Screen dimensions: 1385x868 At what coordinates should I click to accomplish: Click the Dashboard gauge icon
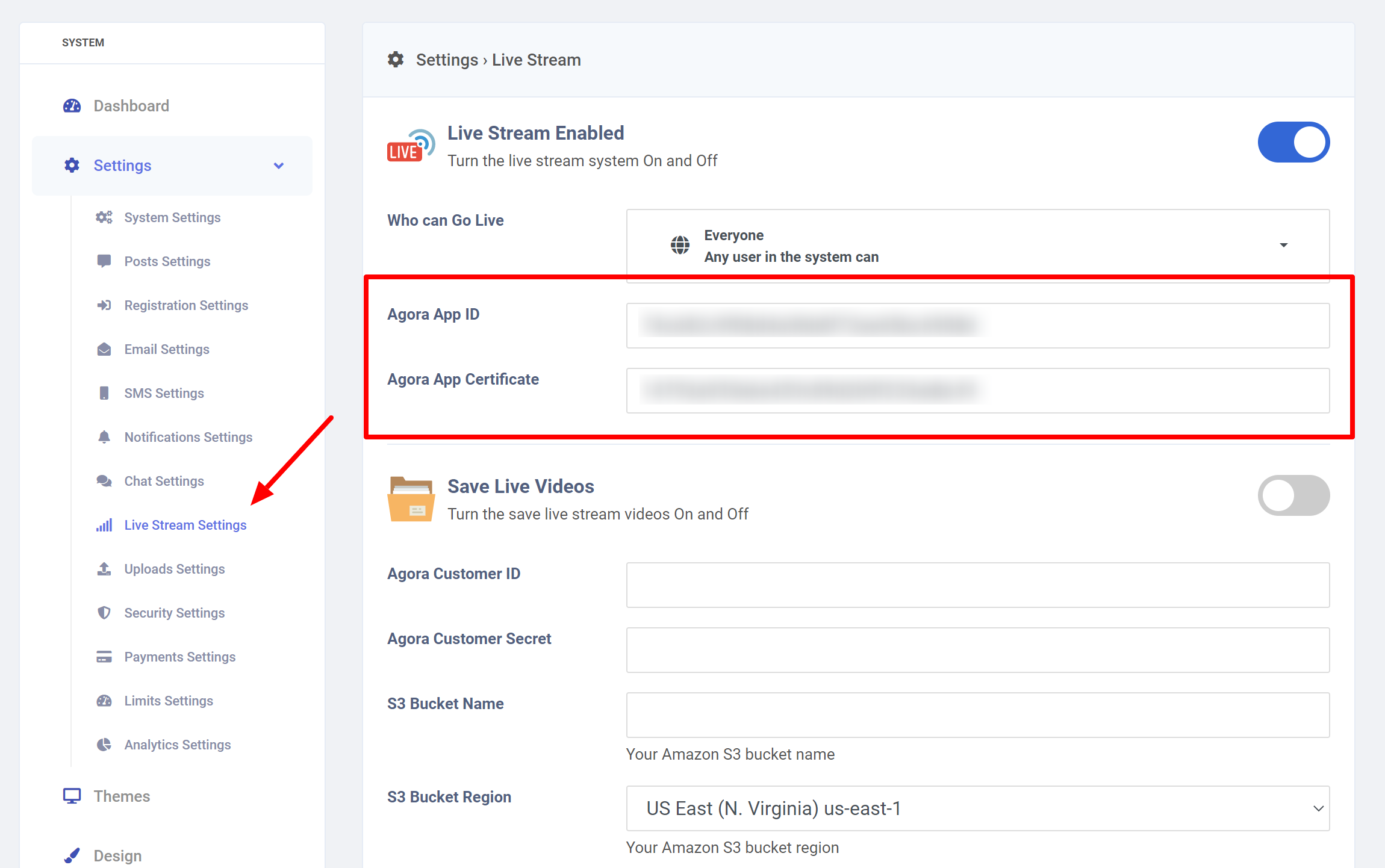72,106
